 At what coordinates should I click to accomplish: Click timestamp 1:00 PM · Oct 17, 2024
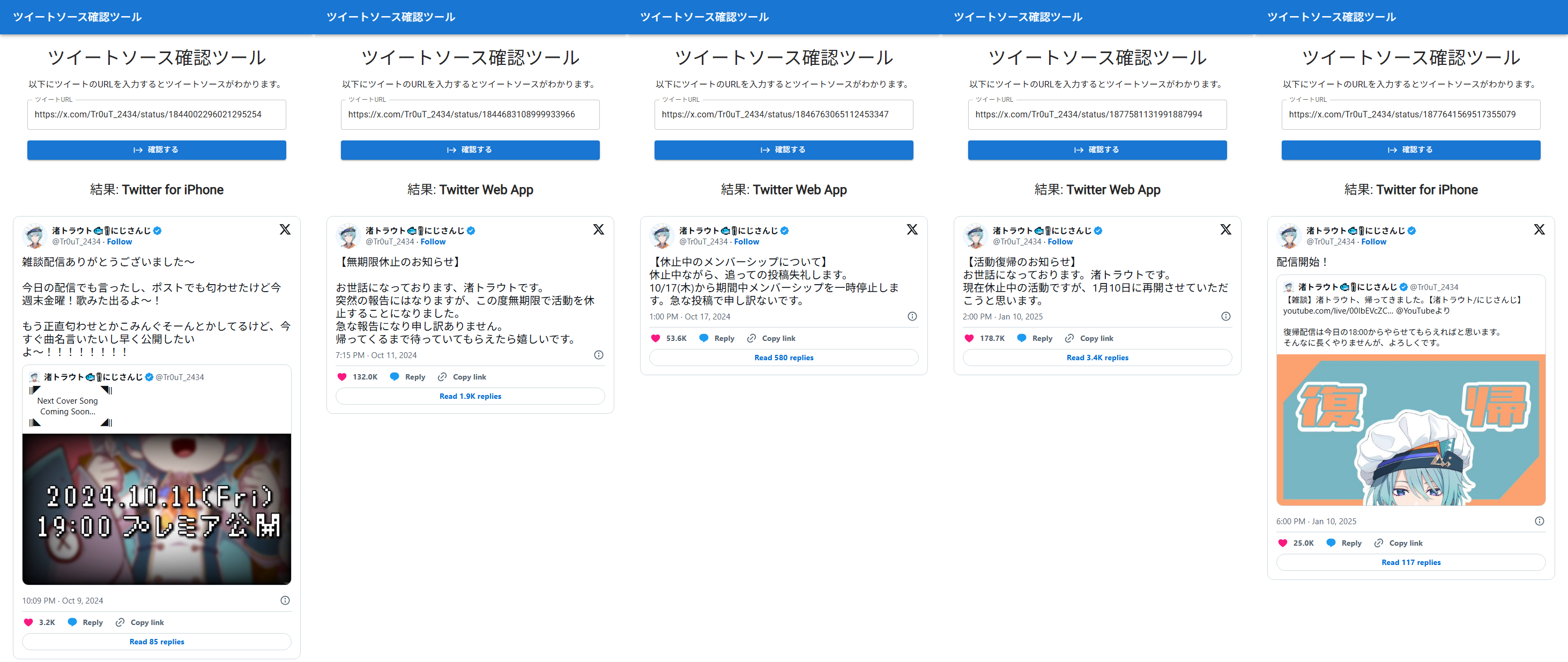690,316
